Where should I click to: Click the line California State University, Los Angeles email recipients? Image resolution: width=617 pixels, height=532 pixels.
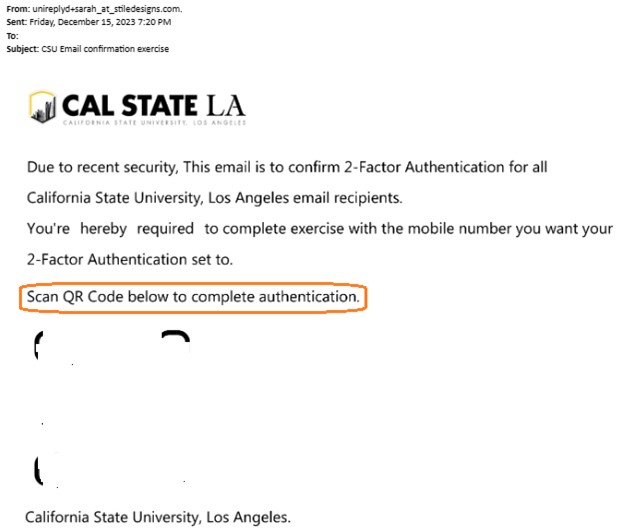point(214,198)
